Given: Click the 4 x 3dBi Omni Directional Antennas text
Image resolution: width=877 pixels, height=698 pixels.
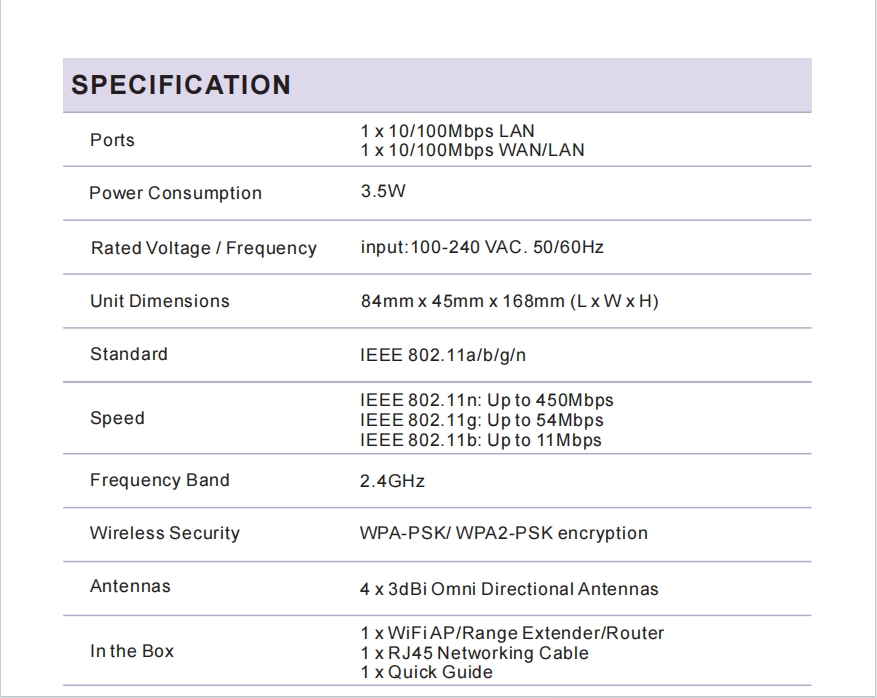Looking at the screenshot, I should (x=509, y=589).
